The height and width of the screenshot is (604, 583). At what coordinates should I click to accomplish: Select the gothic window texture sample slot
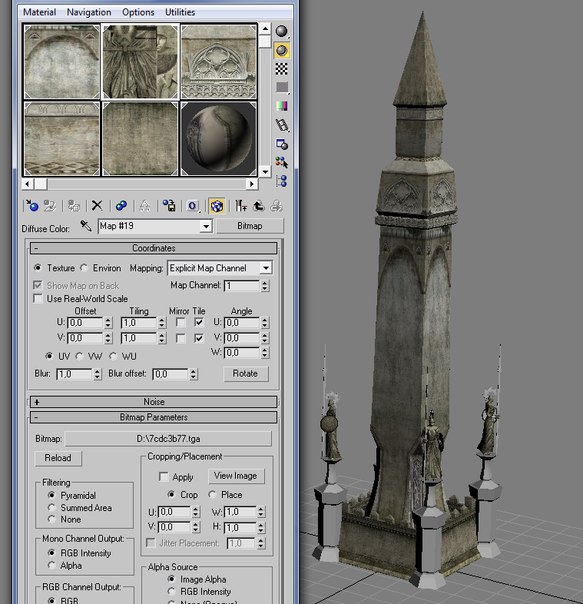pyautogui.click(x=218, y=62)
